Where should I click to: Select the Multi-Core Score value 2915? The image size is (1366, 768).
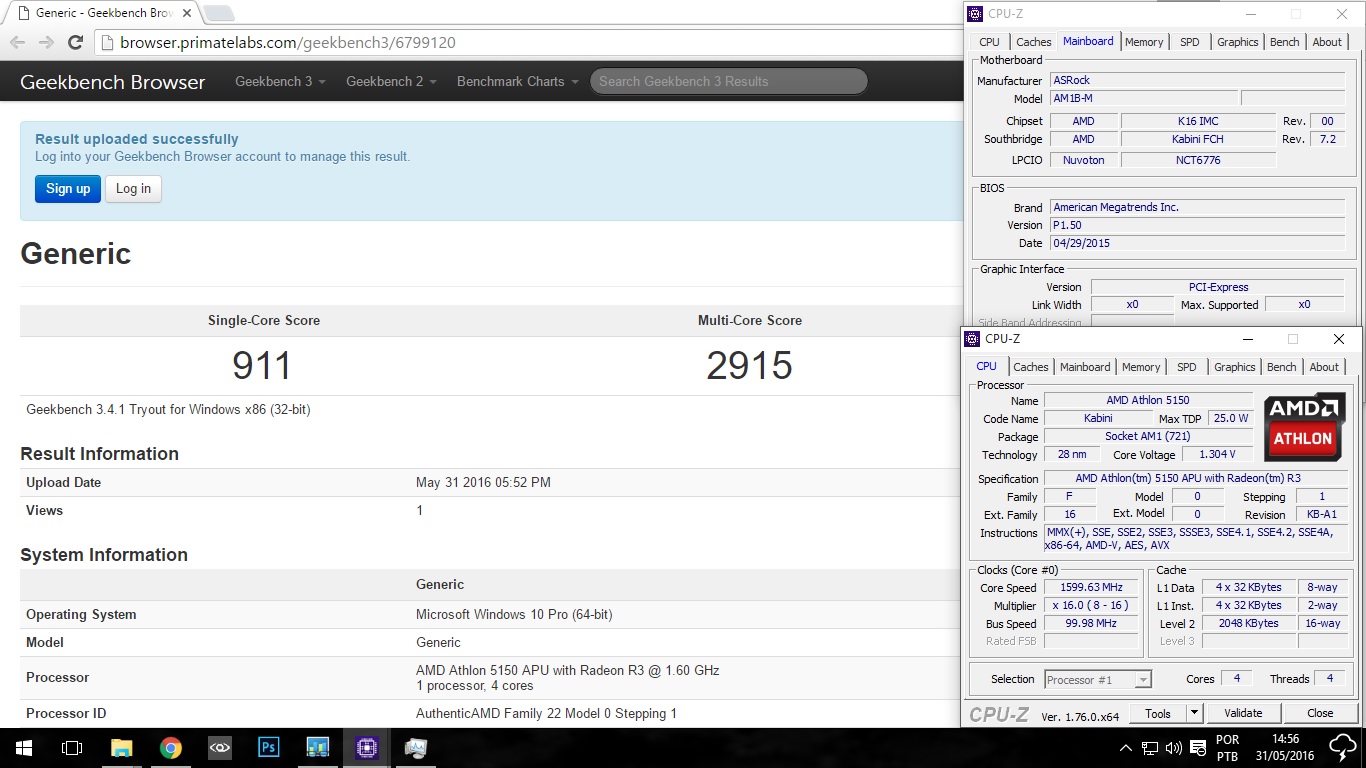(750, 366)
